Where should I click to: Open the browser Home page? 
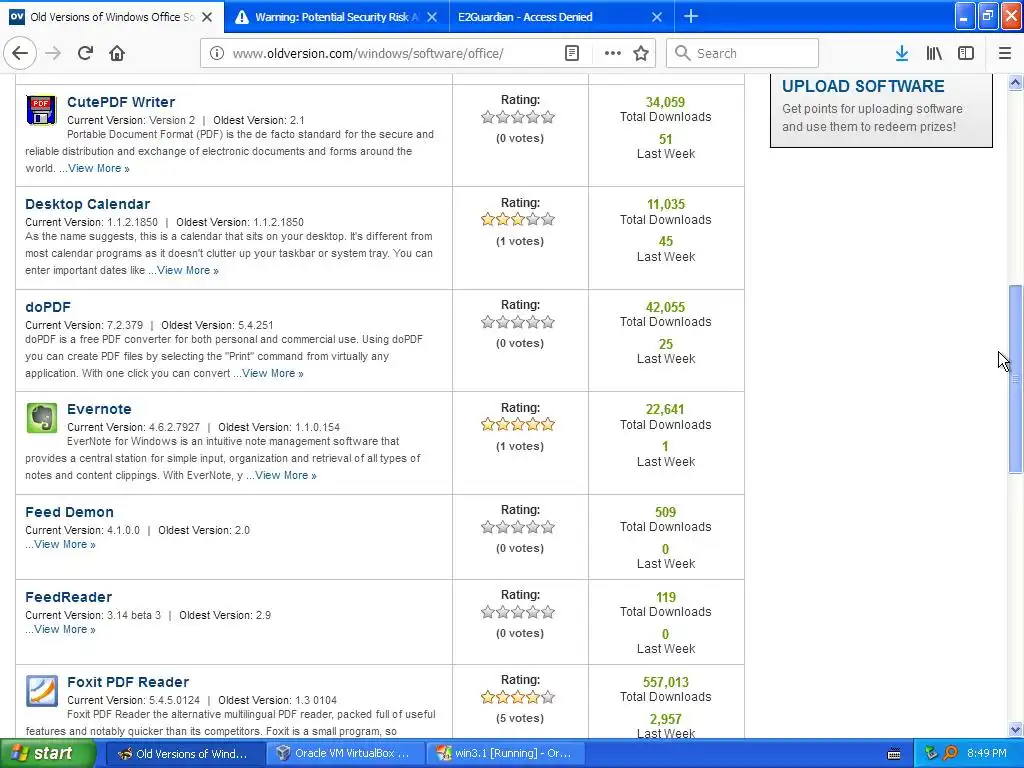coord(117,54)
